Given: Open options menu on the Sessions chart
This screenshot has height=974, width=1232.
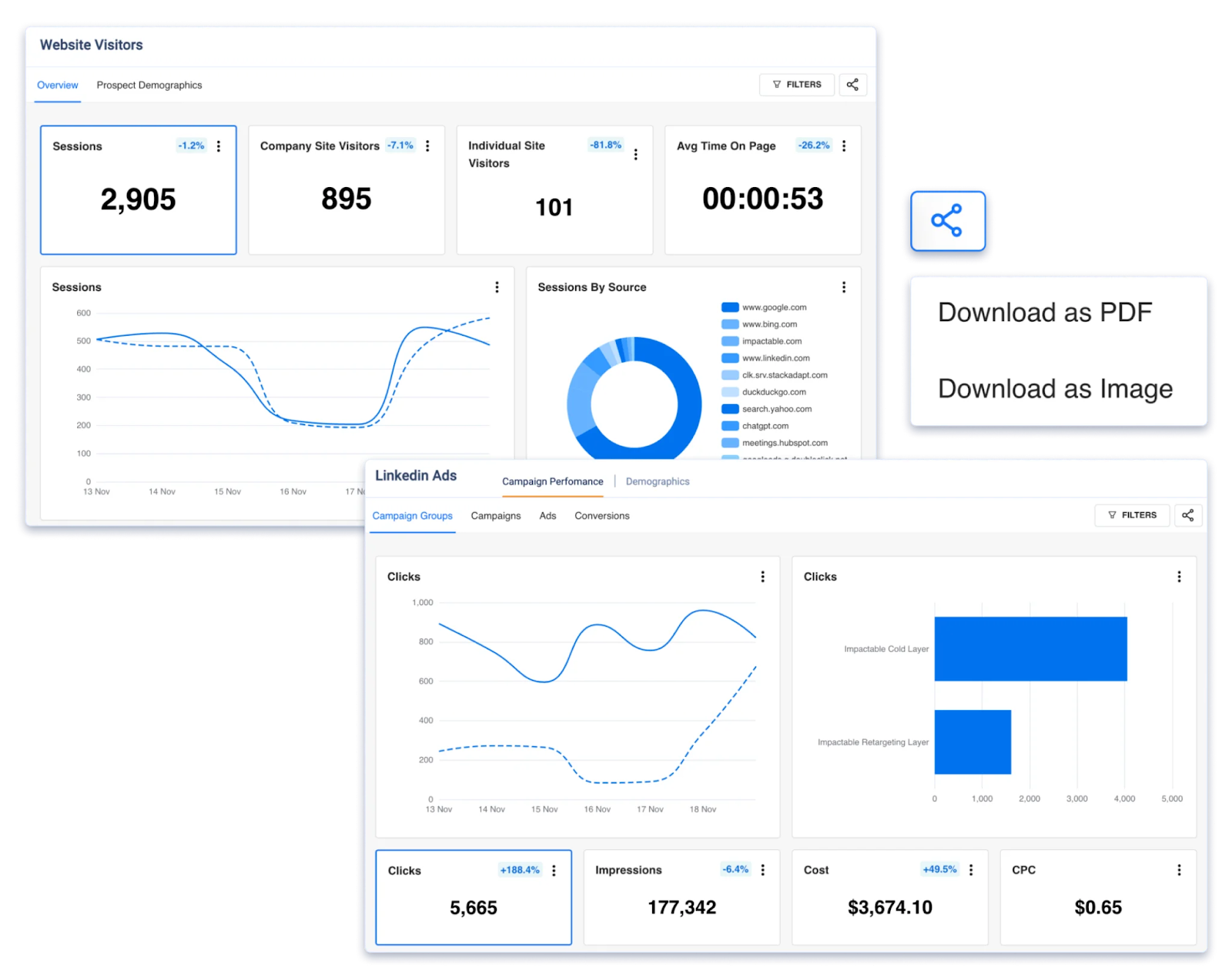Looking at the screenshot, I should (x=497, y=286).
